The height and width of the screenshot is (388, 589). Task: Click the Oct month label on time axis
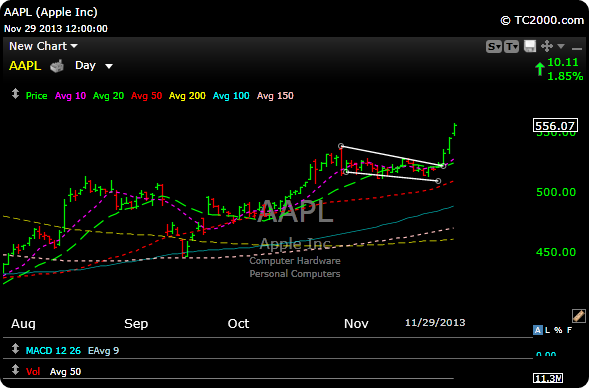coord(238,324)
